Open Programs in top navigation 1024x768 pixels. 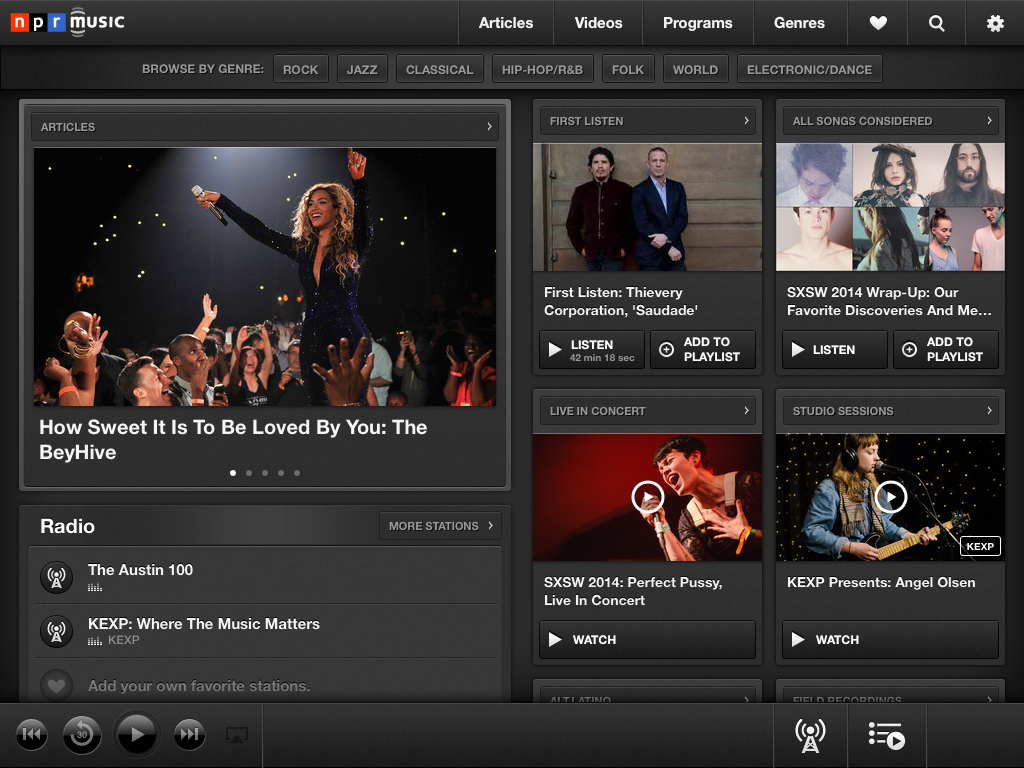coord(697,23)
